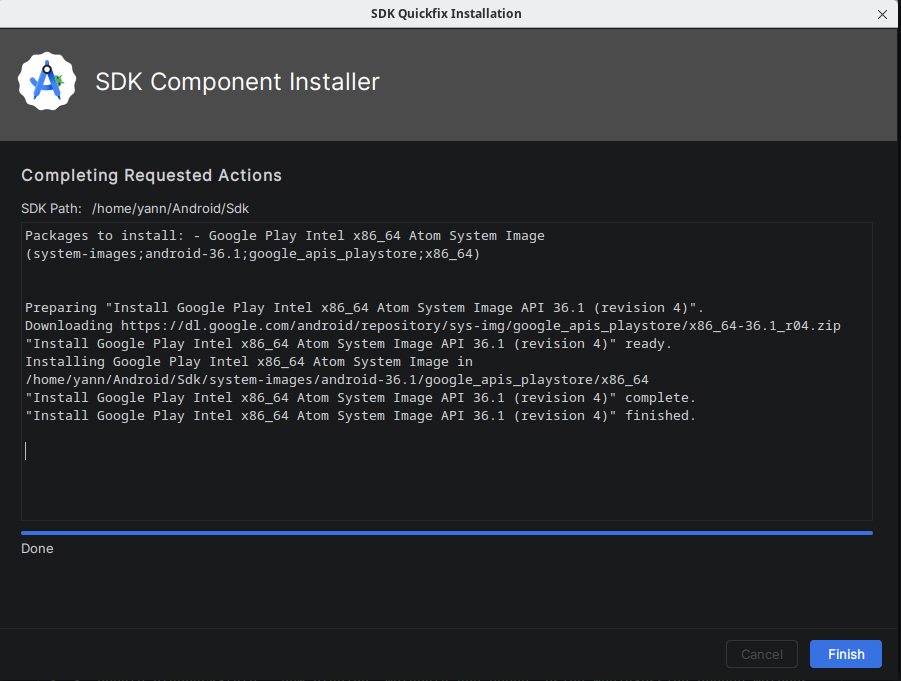Place cursor on Packages to install line
Screen dimensions: 901x681
click(x=284, y=236)
